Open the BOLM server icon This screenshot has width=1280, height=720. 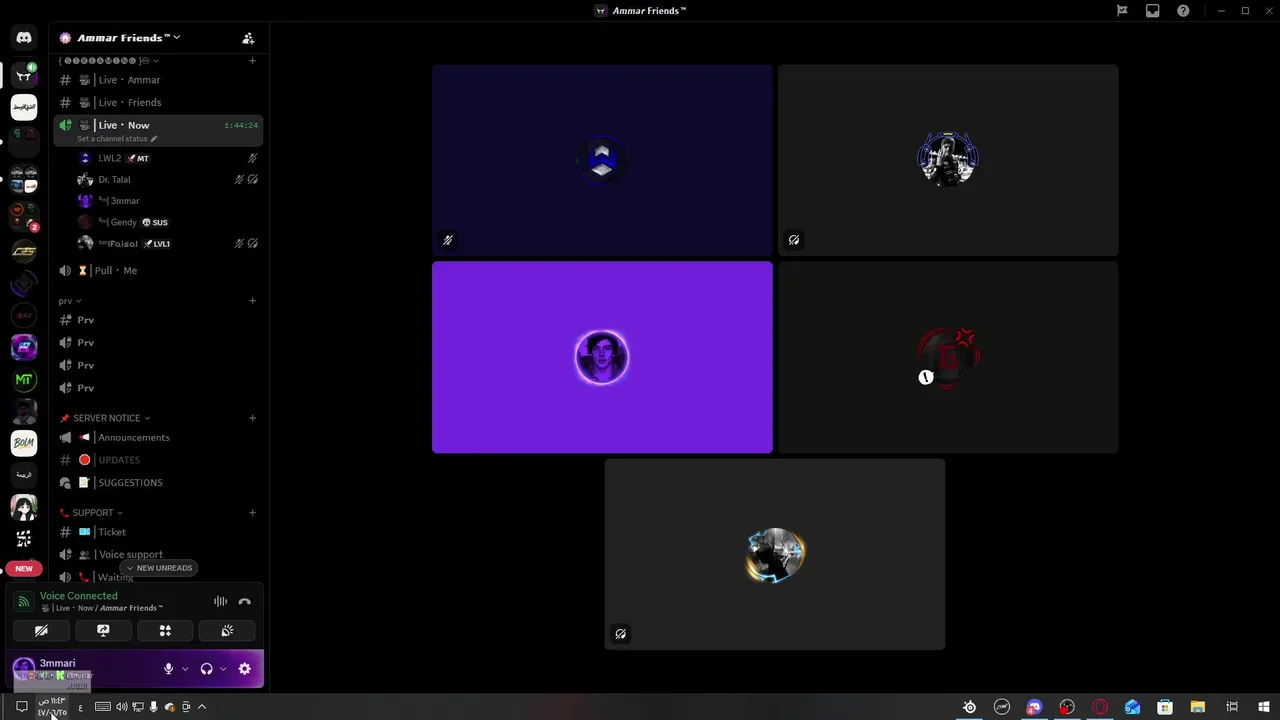[24, 442]
